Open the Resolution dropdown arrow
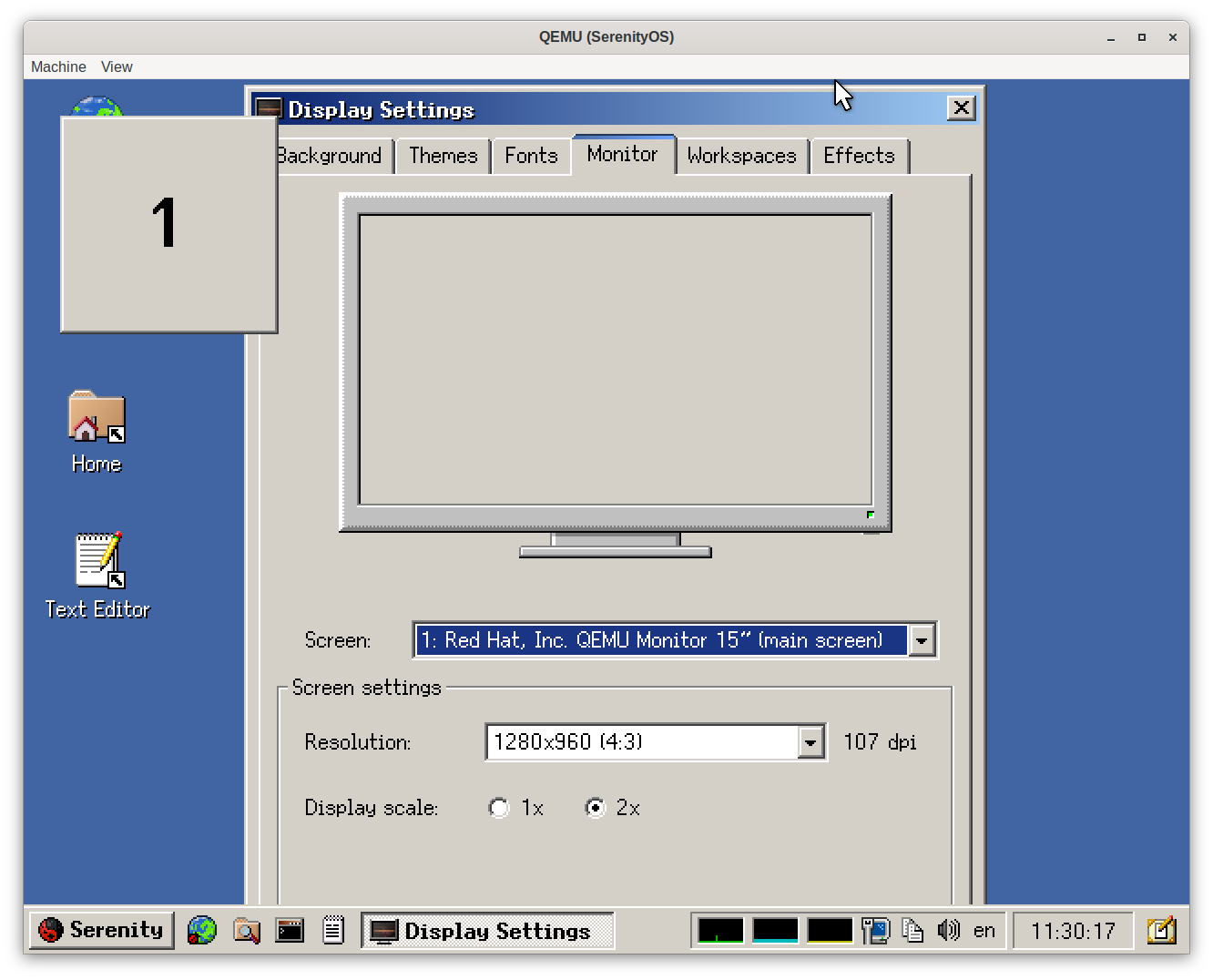The image size is (1213, 980). point(810,742)
